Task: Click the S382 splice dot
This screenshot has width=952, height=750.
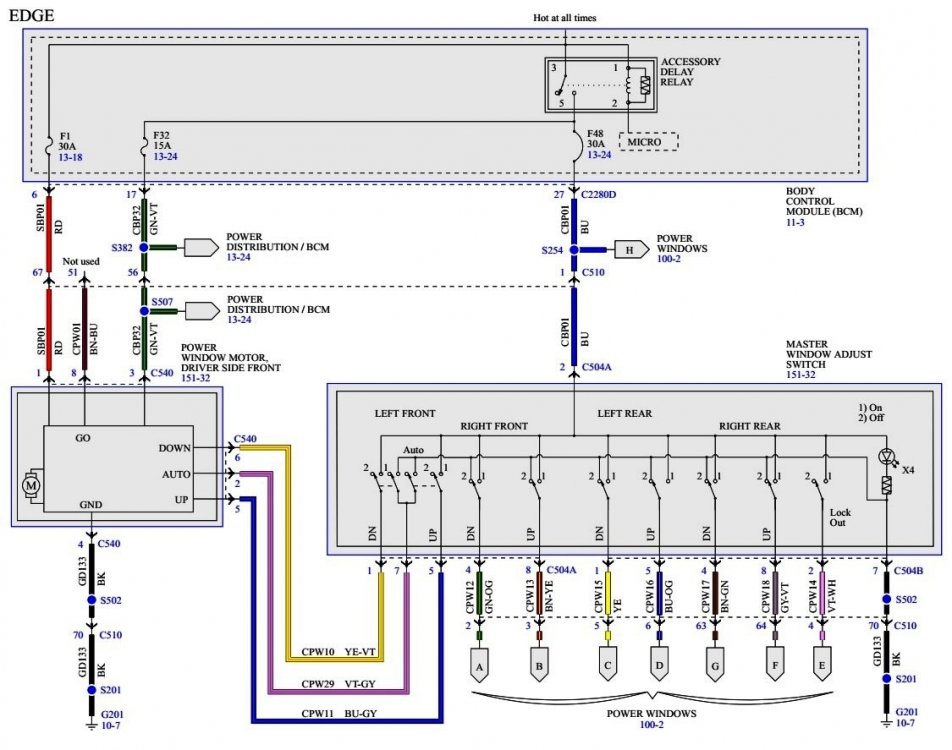Action: coord(144,246)
